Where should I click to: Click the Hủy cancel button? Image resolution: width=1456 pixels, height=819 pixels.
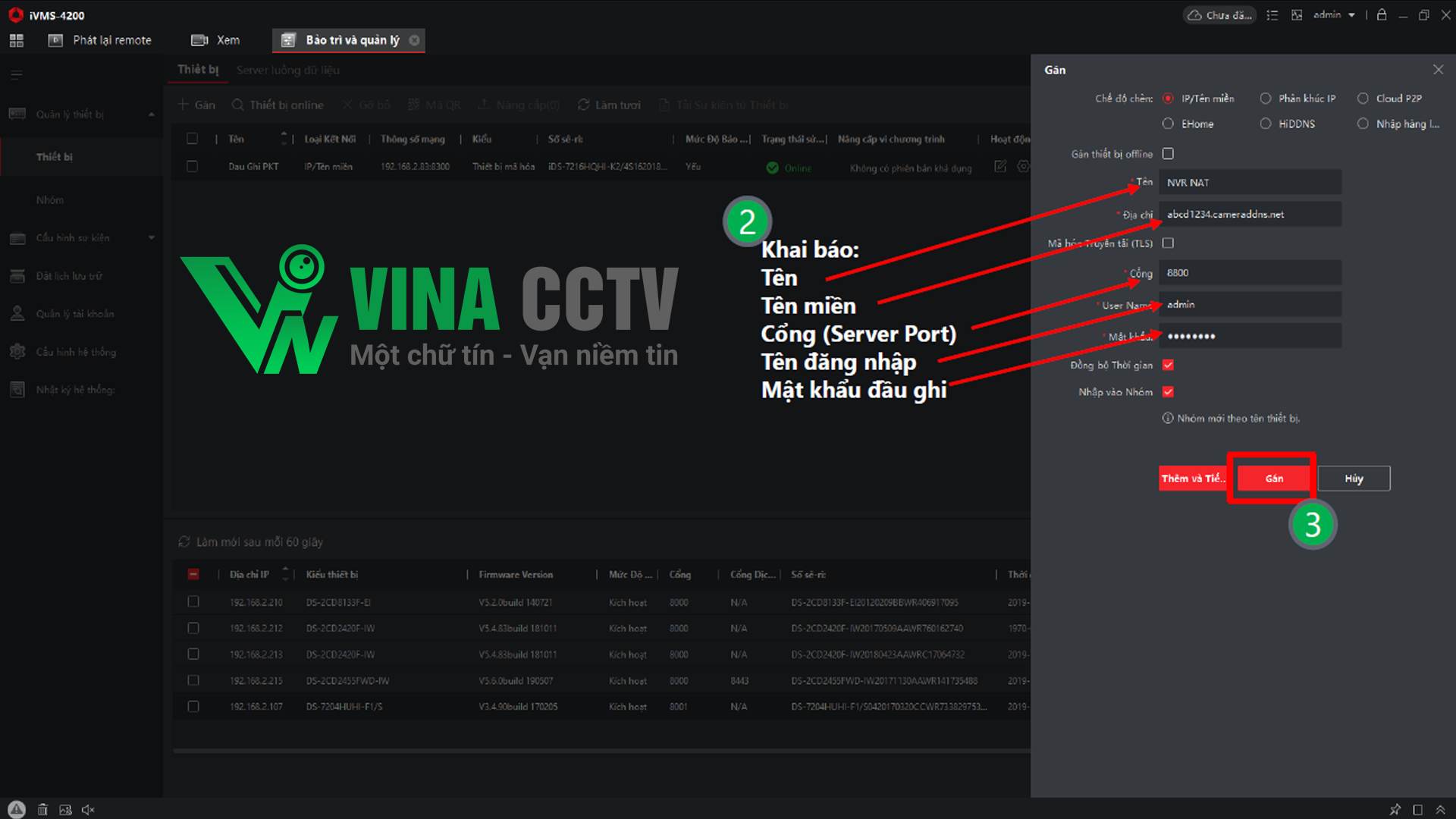click(1354, 479)
